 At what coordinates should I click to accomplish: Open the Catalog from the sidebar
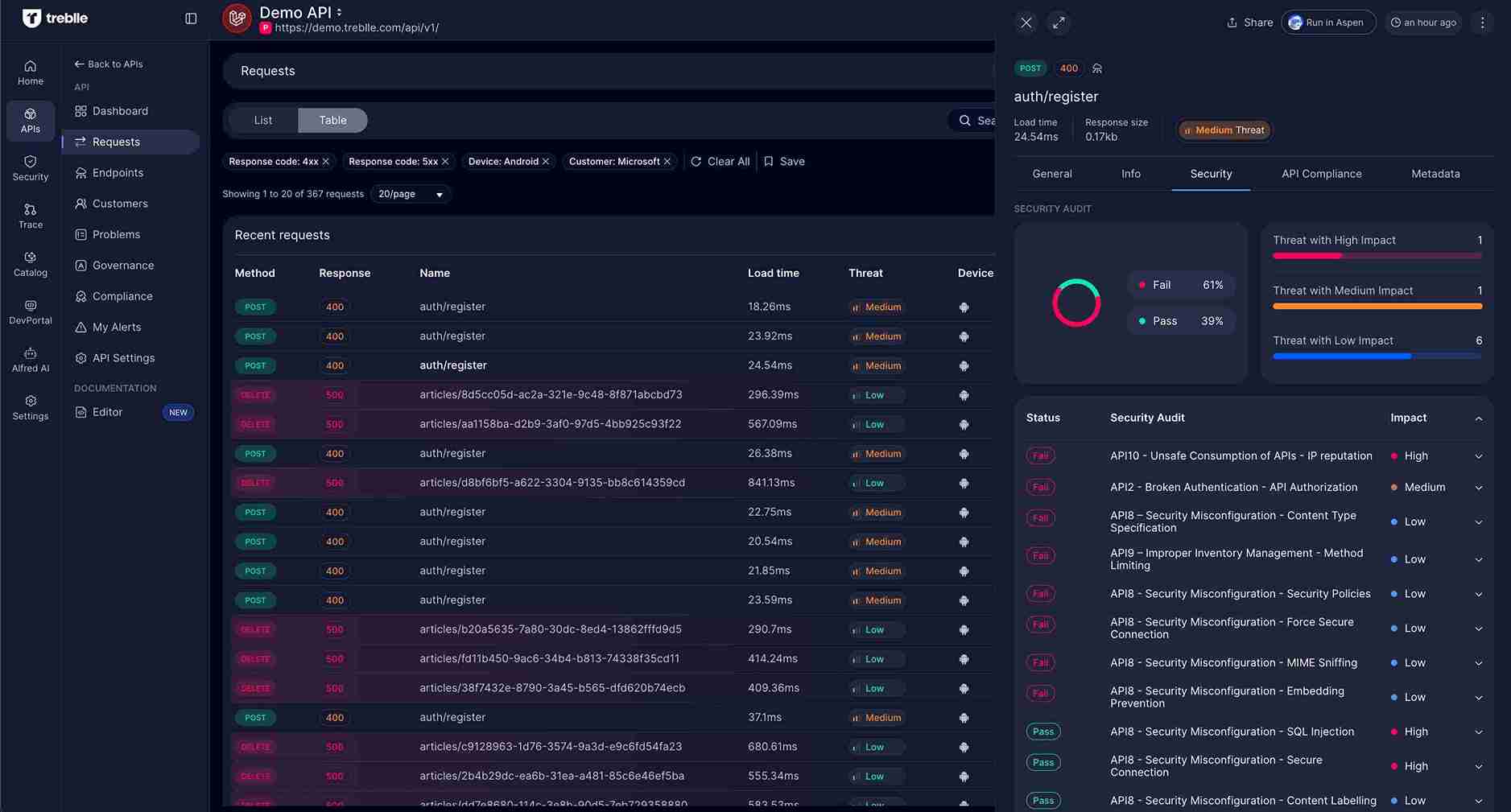point(30,264)
